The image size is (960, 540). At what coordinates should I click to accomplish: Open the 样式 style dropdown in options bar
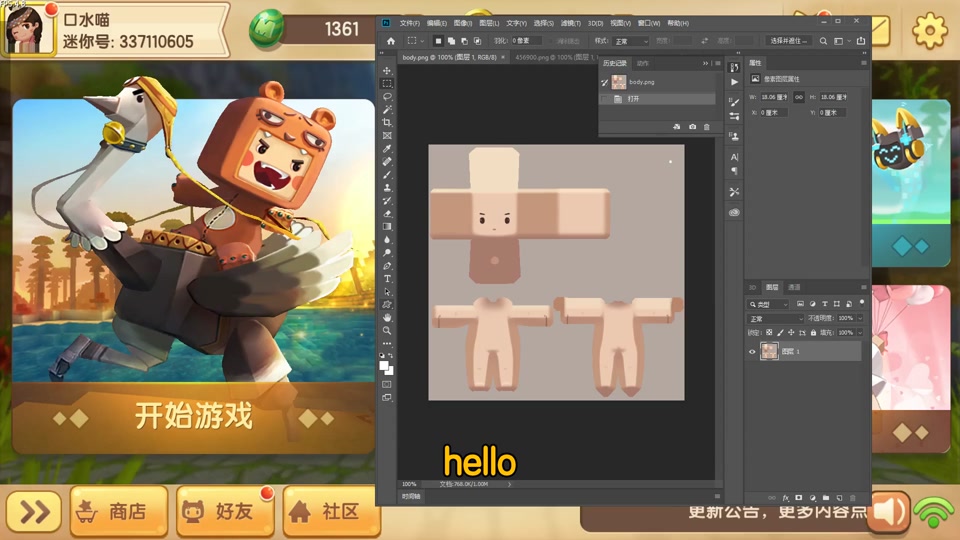coord(630,41)
